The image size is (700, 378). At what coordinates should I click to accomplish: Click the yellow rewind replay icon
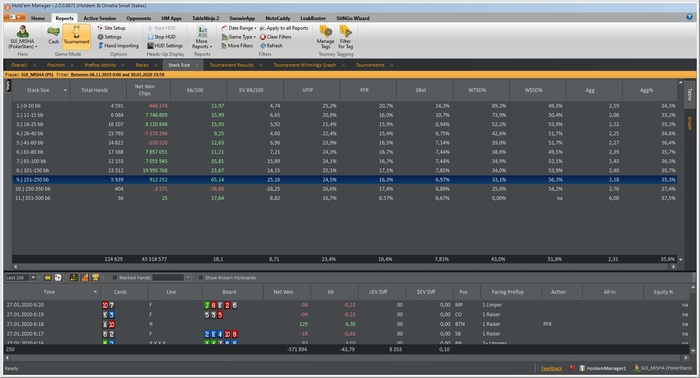point(47,278)
